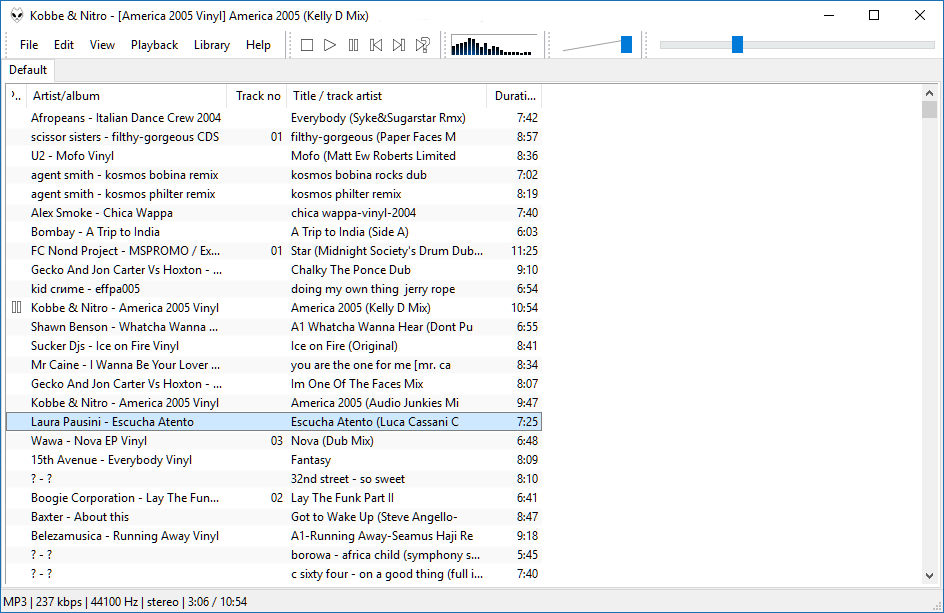The width and height of the screenshot is (944, 613).
Task: Click the seek bar position handle
Action: coord(737,44)
